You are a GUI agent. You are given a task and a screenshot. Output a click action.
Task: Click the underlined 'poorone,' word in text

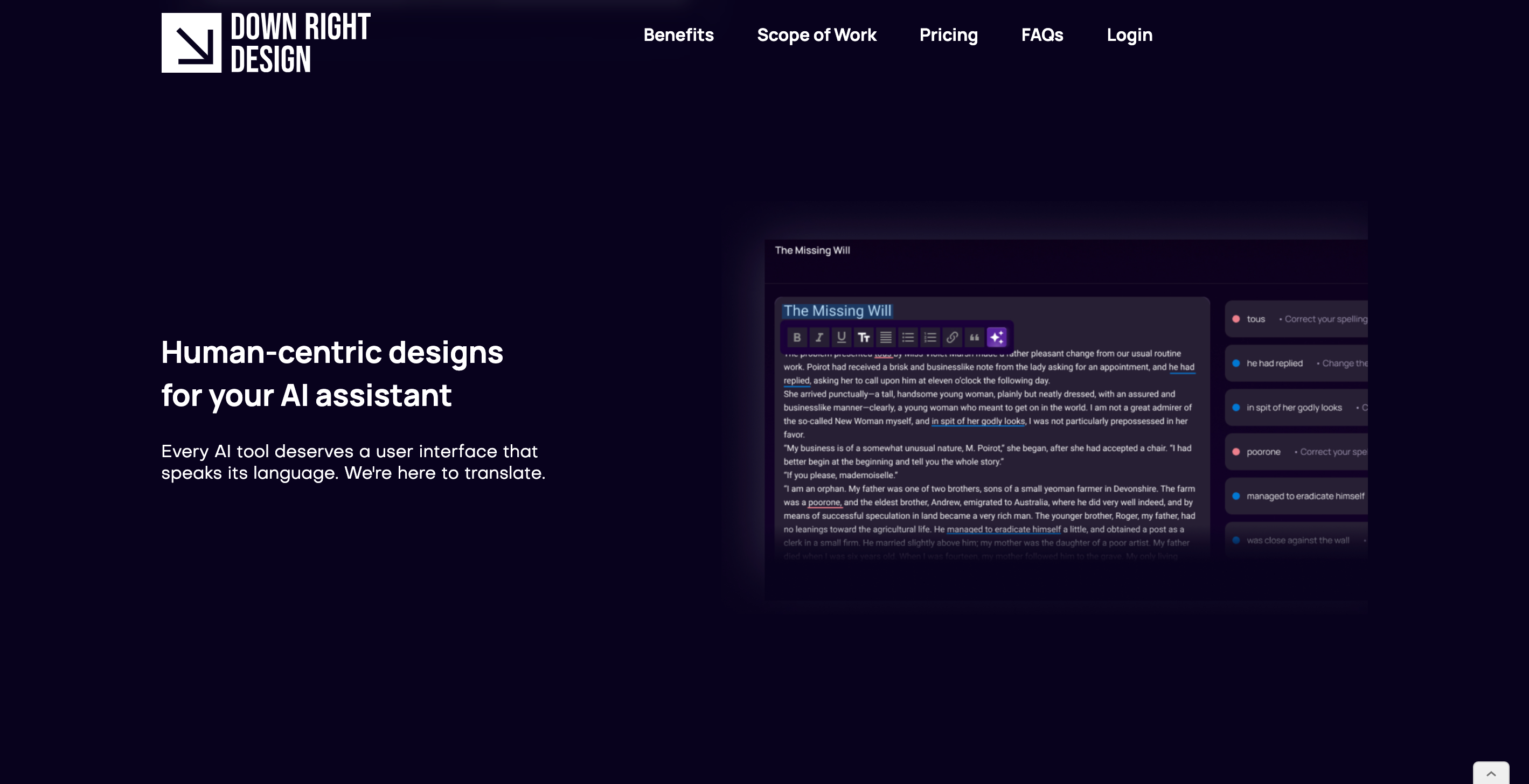click(x=824, y=502)
